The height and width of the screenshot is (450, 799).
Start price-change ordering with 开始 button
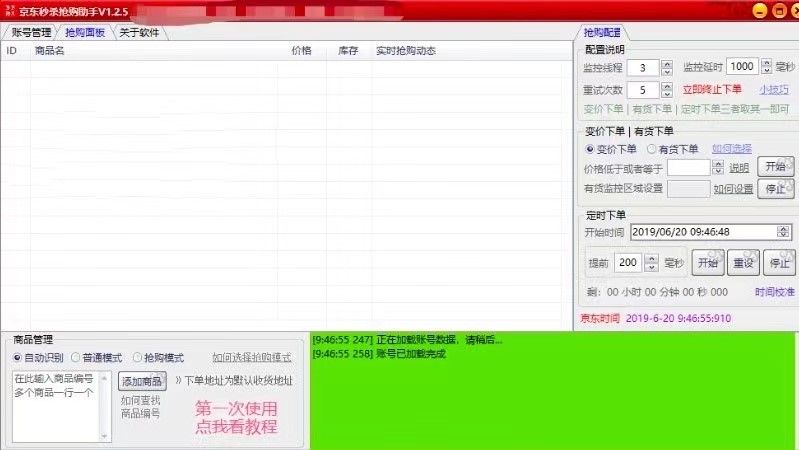(x=776, y=166)
